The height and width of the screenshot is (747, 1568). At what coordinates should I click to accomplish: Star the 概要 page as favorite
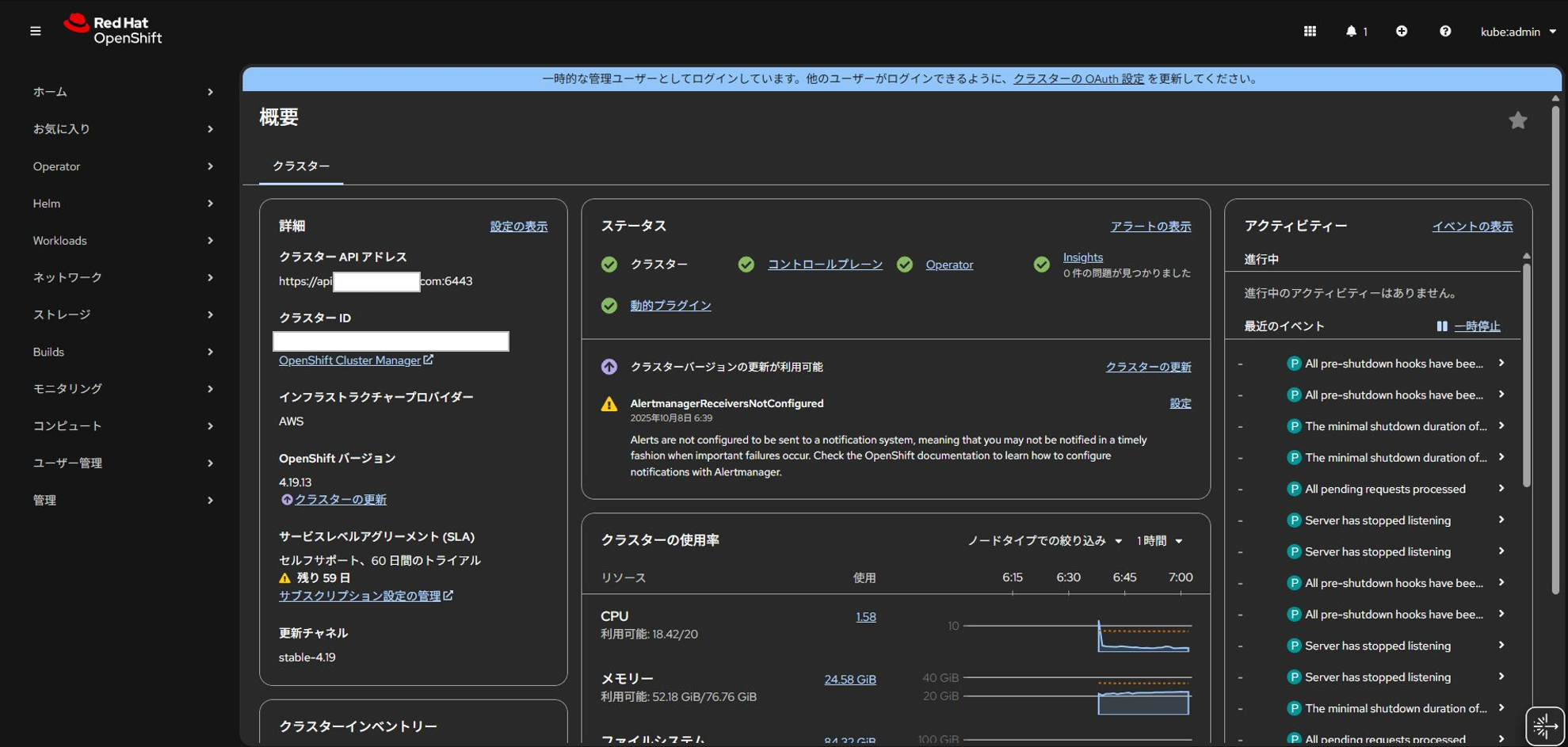coord(1518,120)
